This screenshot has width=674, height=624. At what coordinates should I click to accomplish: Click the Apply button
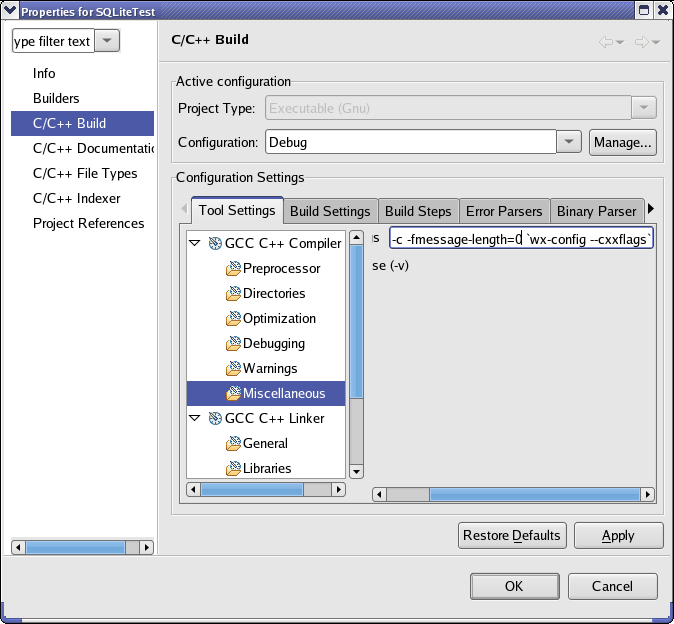tap(619, 535)
